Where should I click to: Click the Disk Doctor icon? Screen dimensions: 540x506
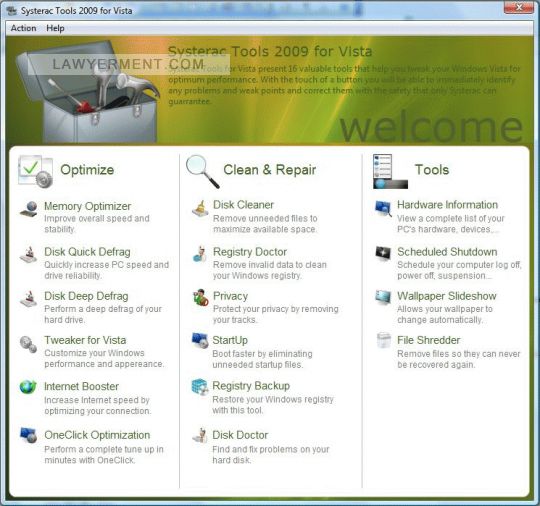click(200, 435)
